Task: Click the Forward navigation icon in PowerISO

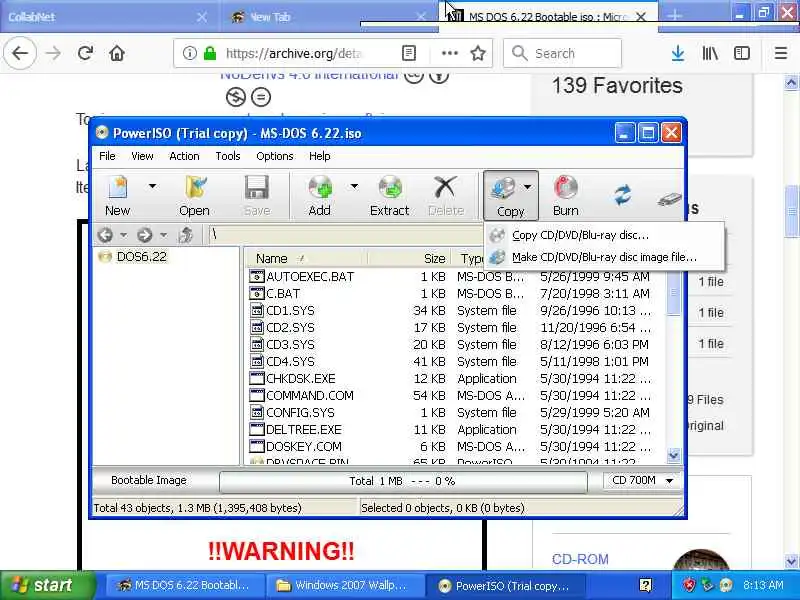Action: click(144, 235)
